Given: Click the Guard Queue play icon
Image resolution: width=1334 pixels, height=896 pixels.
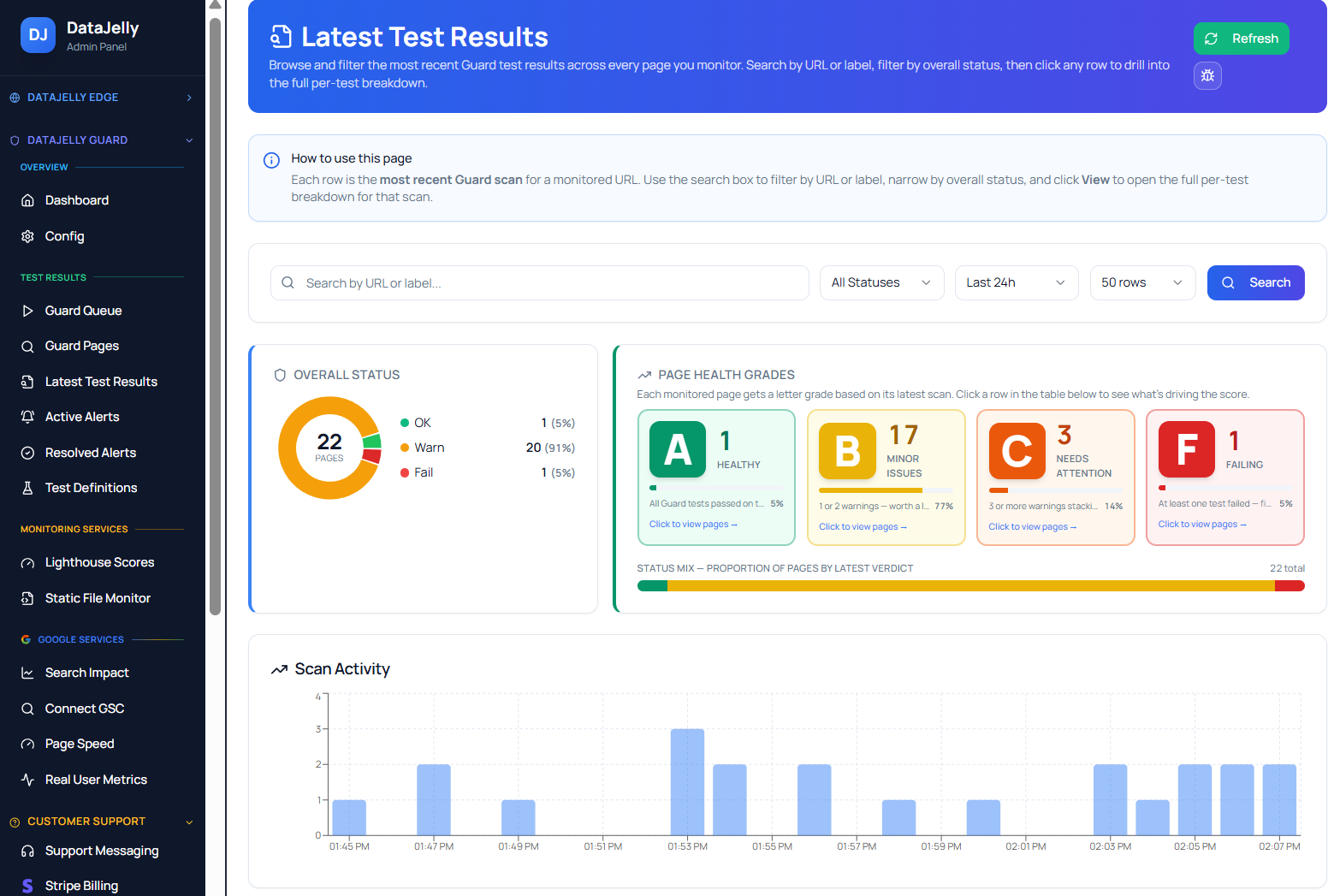Looking at the screenshot, I should [x=27, y=311].
